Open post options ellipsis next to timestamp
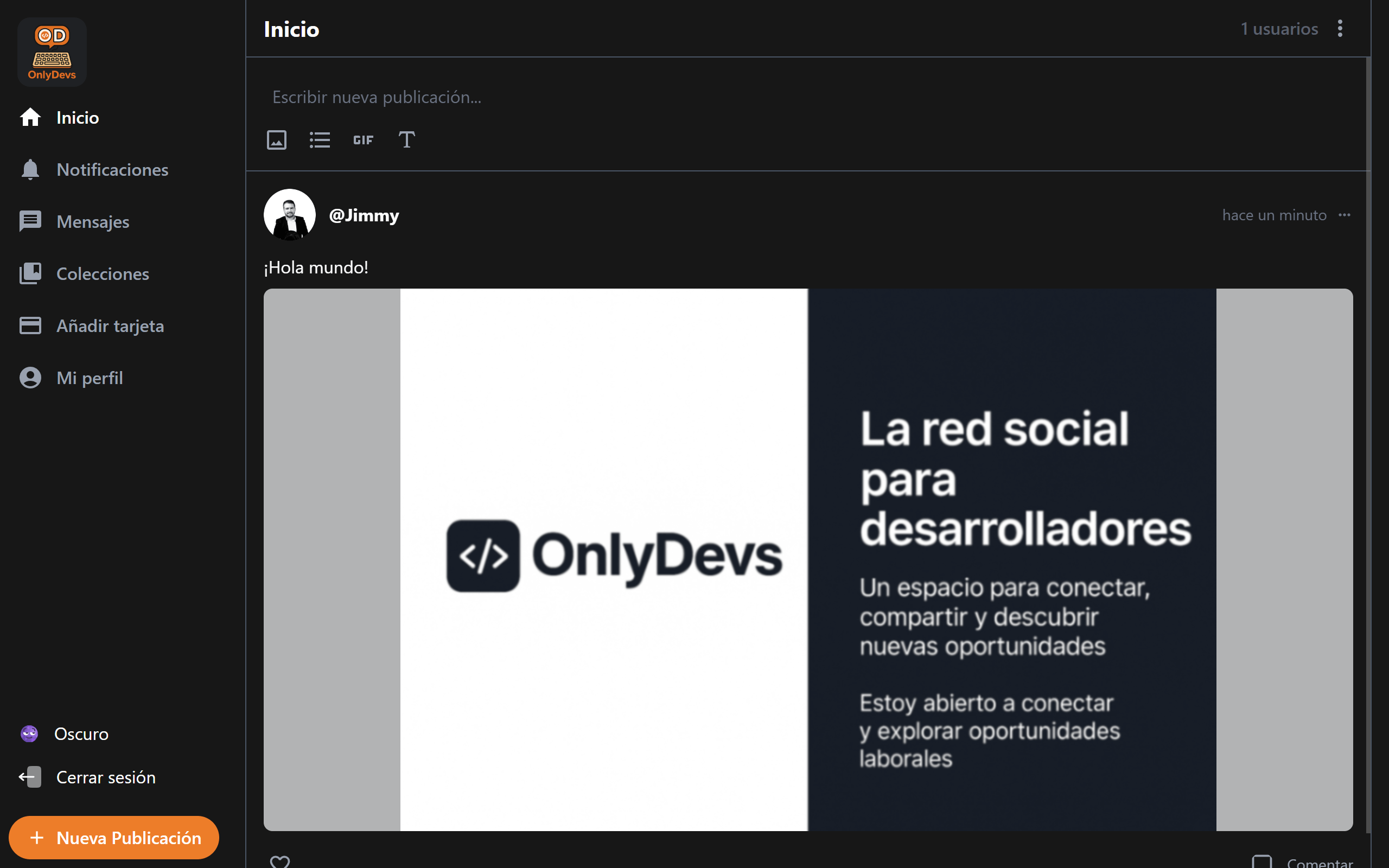Viewport: 1389px width, 868px height. 1344,215
